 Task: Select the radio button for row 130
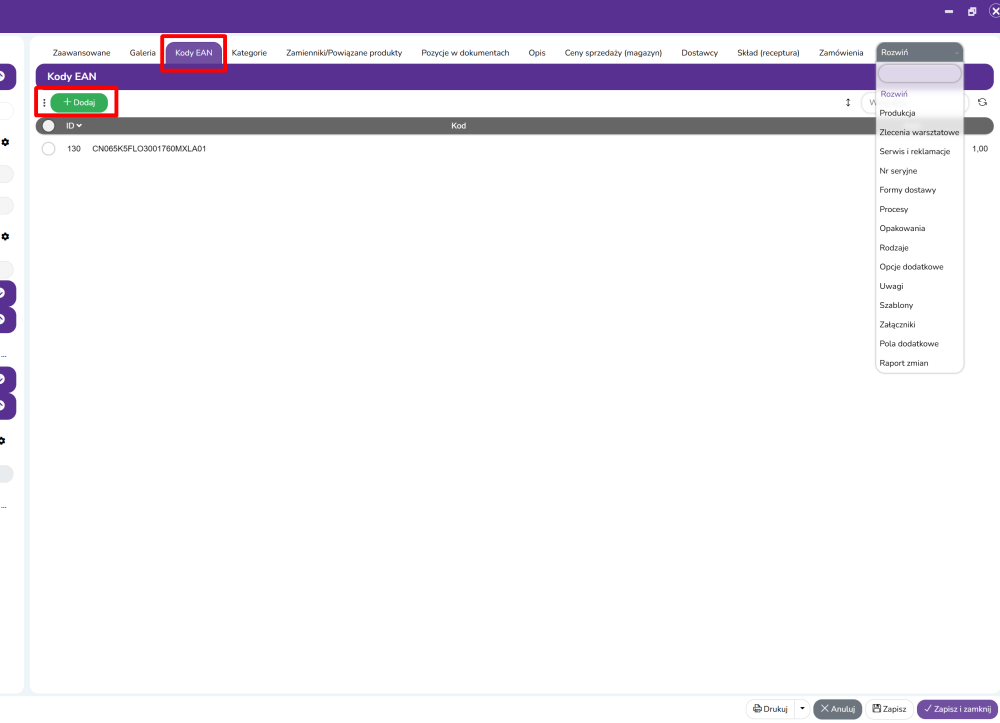(x=48, y=149)
